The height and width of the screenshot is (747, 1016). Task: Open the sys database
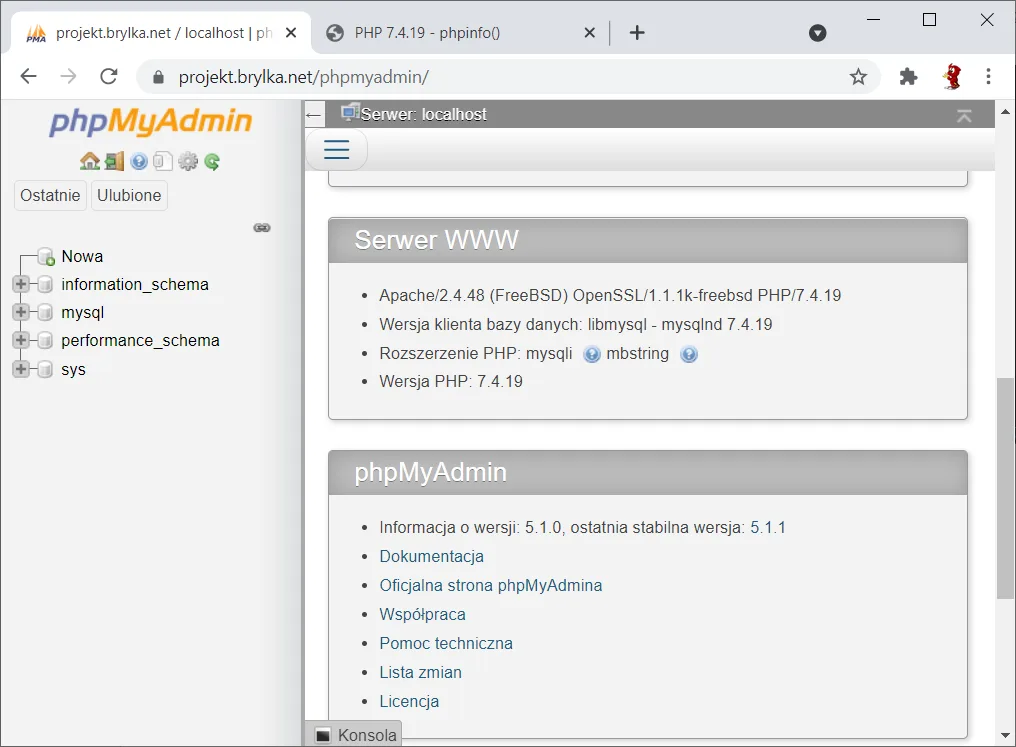pyautogui.click(x=73, y=369)
